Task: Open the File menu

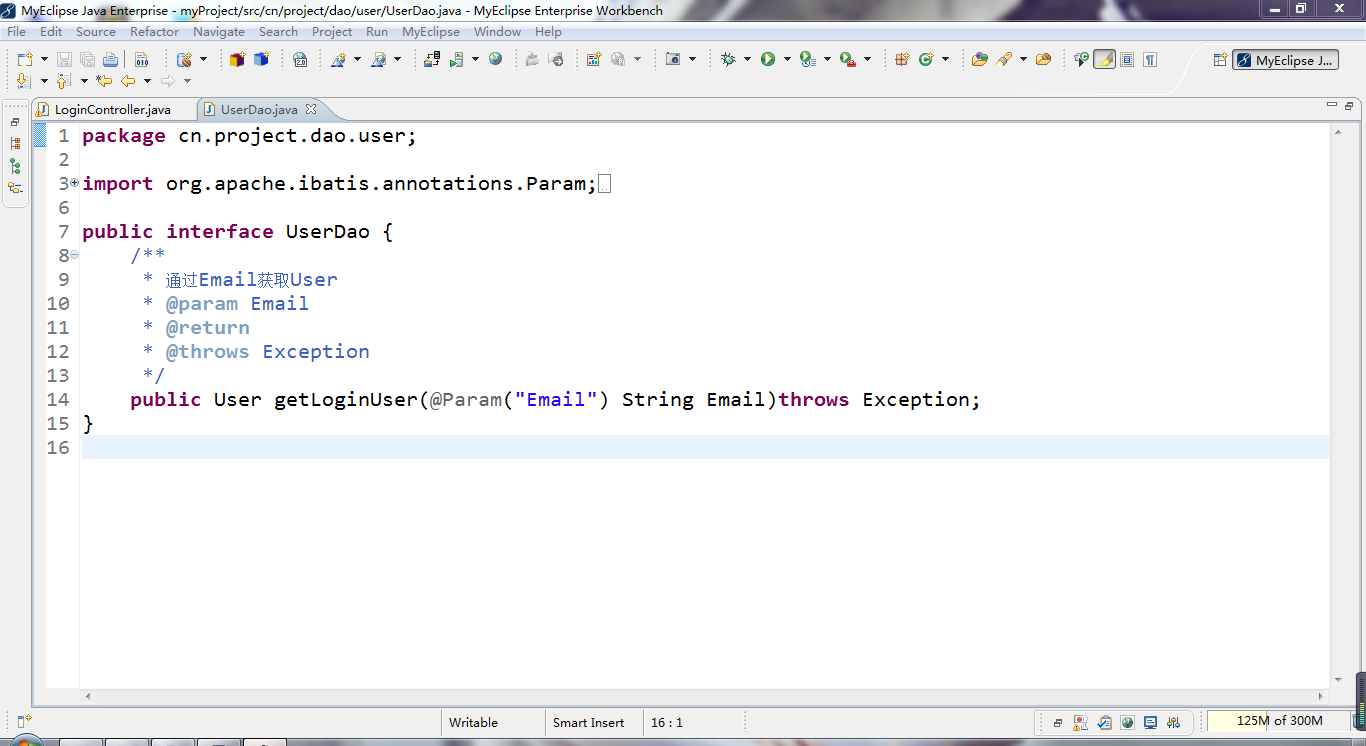Action: (x=16, y=32)
